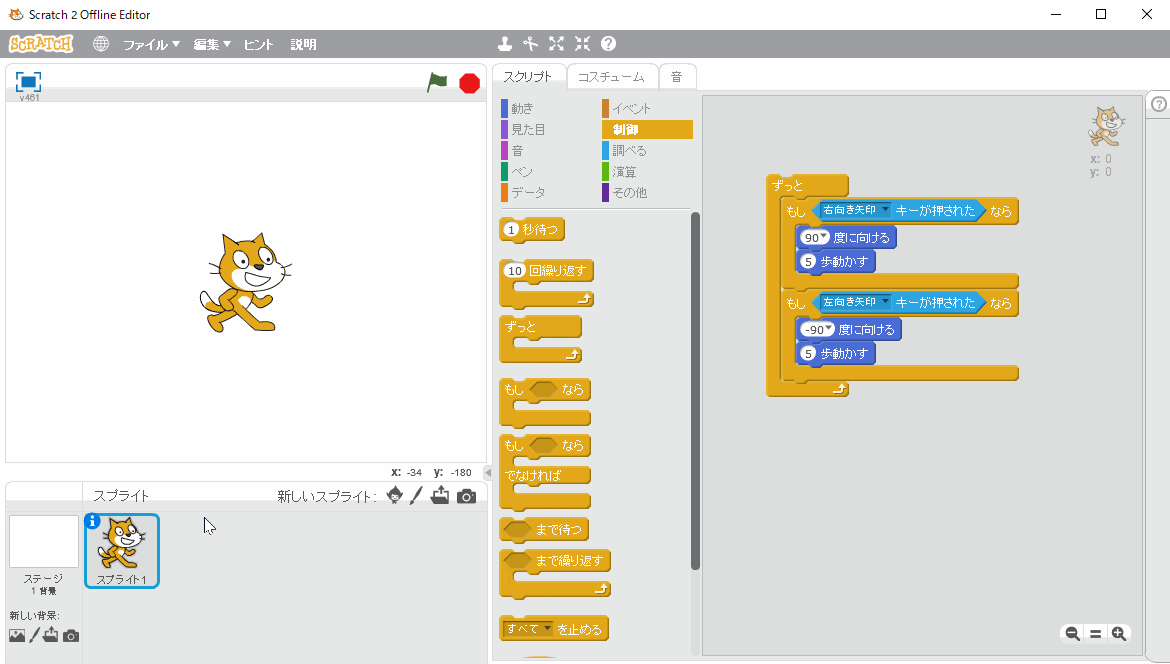Create a new sprite from camera
Image resolution: width=1170 pixels, height=664 pixels.
[x=466, y=496]
